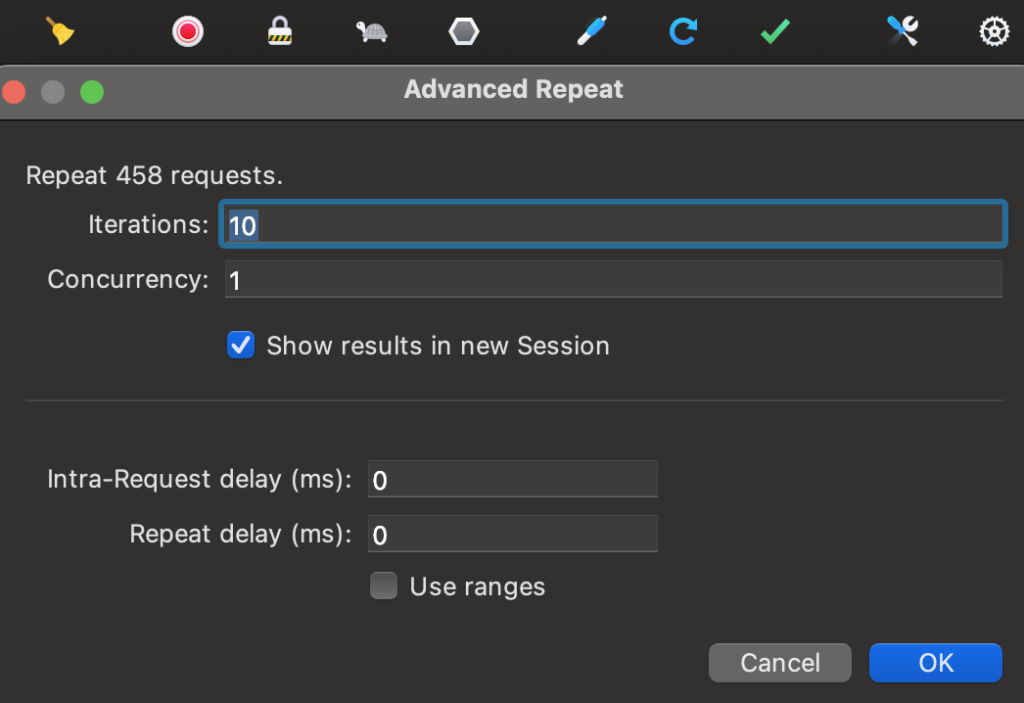
Task: Click the green Validate checkmark icon
Action: (x=775, y=32)
